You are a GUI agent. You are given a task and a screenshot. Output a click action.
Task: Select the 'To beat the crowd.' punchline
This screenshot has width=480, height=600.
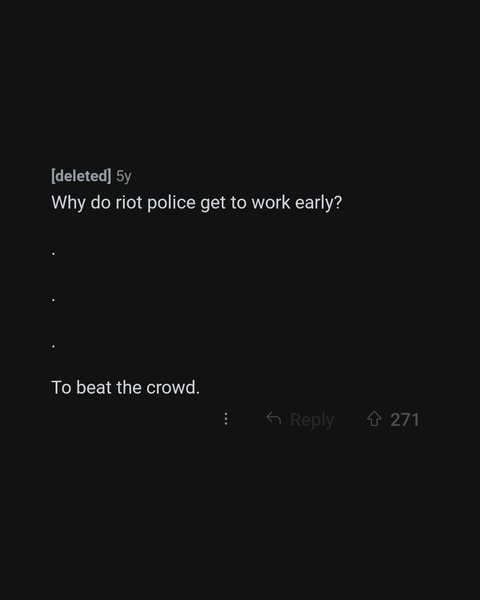126,387
